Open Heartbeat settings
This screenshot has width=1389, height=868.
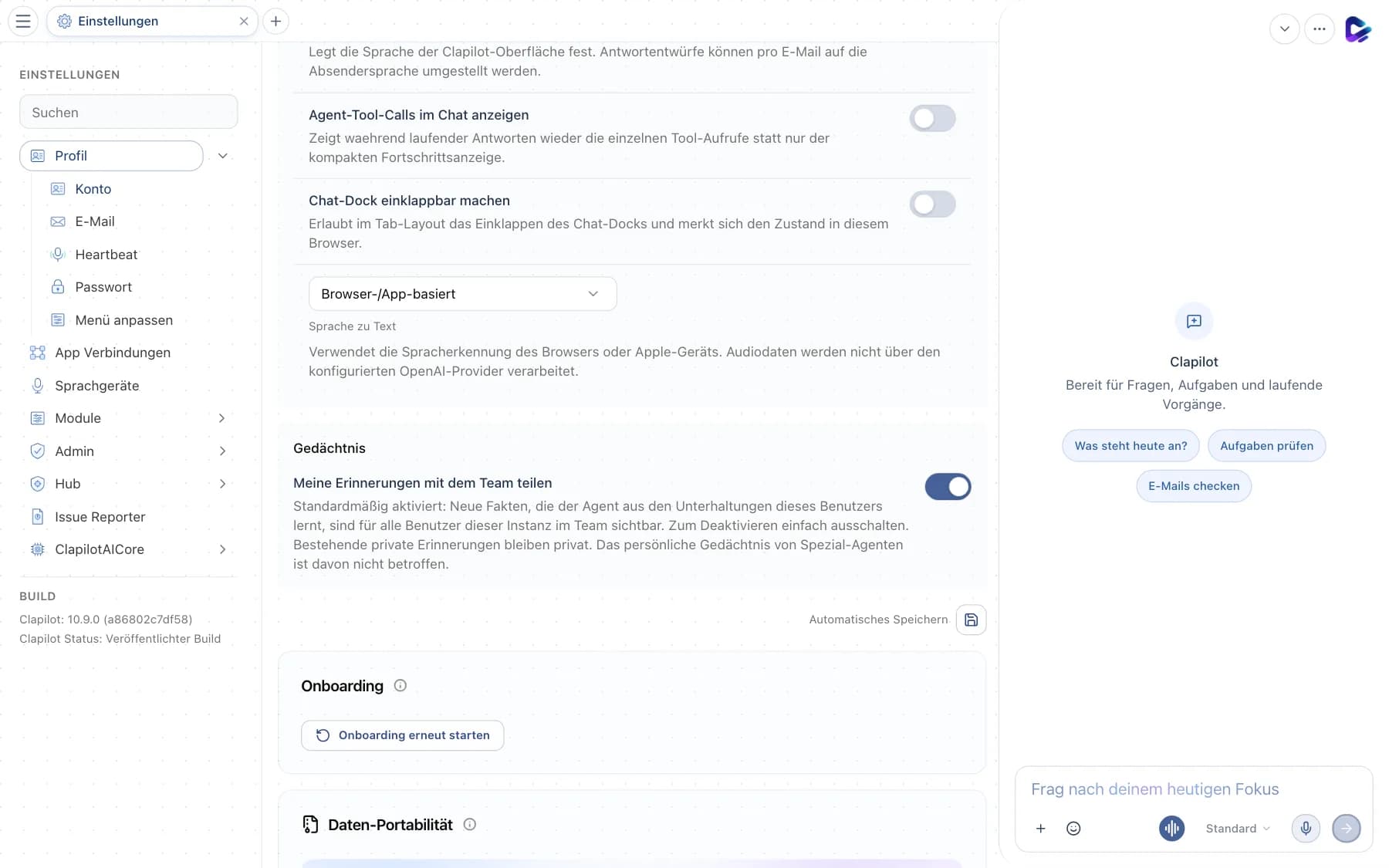(106, 255)
